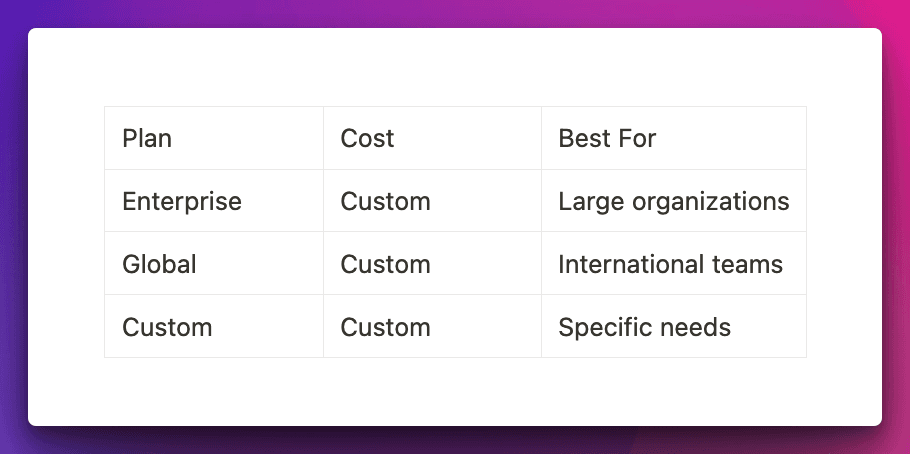910x454 pixels.
Task: Select the Large organizations cell
Action: coord(673,201)
